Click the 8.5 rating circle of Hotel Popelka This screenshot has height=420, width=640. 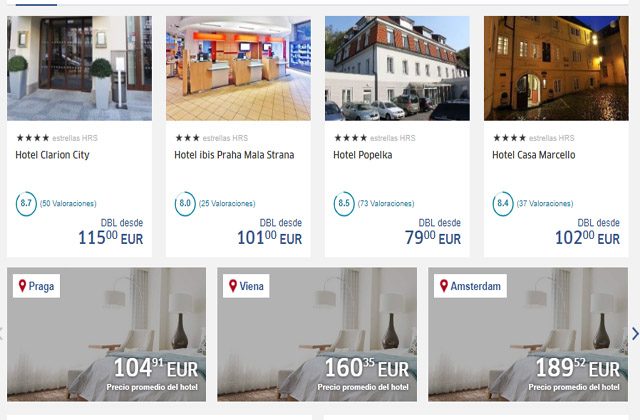(344, 204)
